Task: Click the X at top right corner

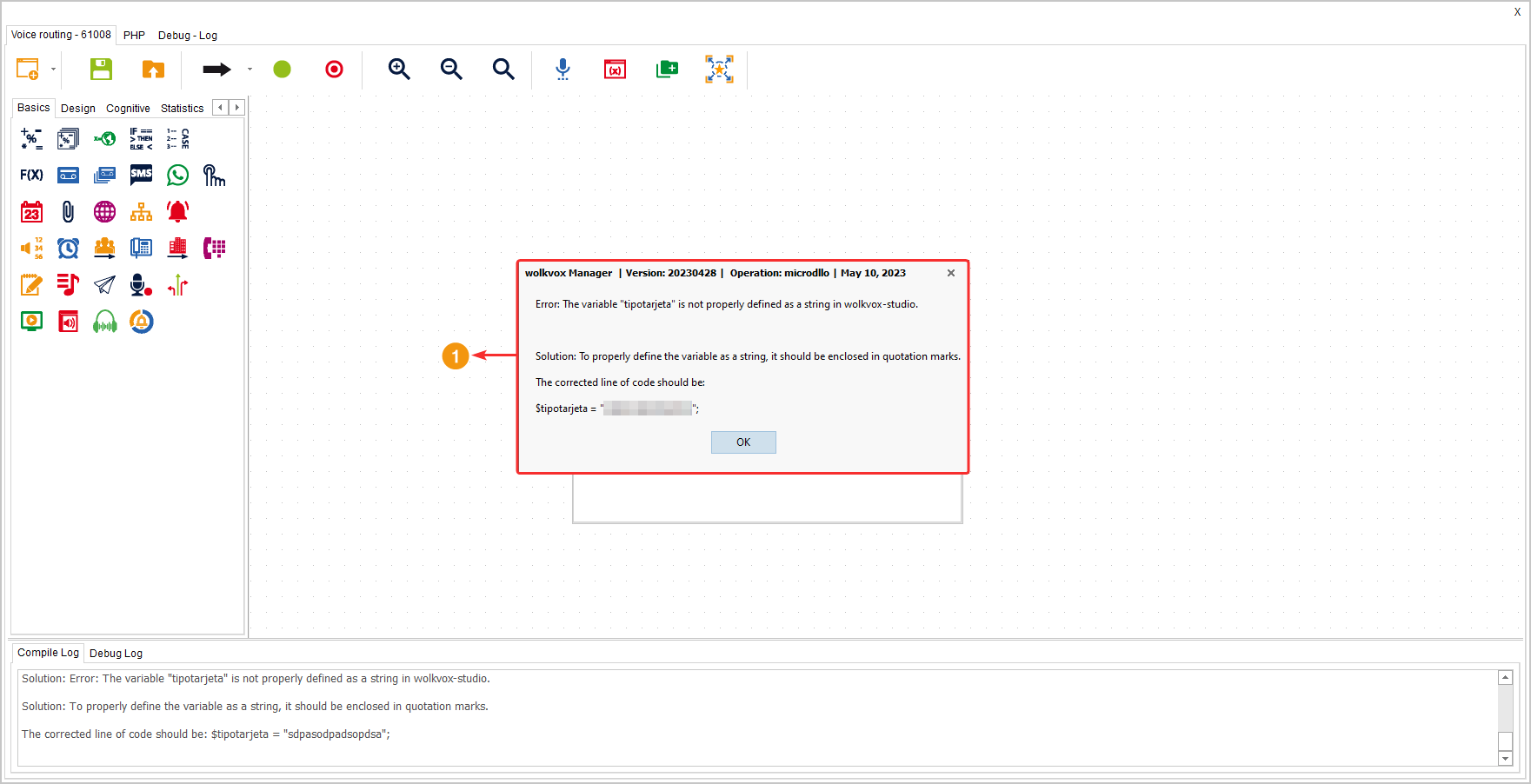Action: tap(1517, 12)
